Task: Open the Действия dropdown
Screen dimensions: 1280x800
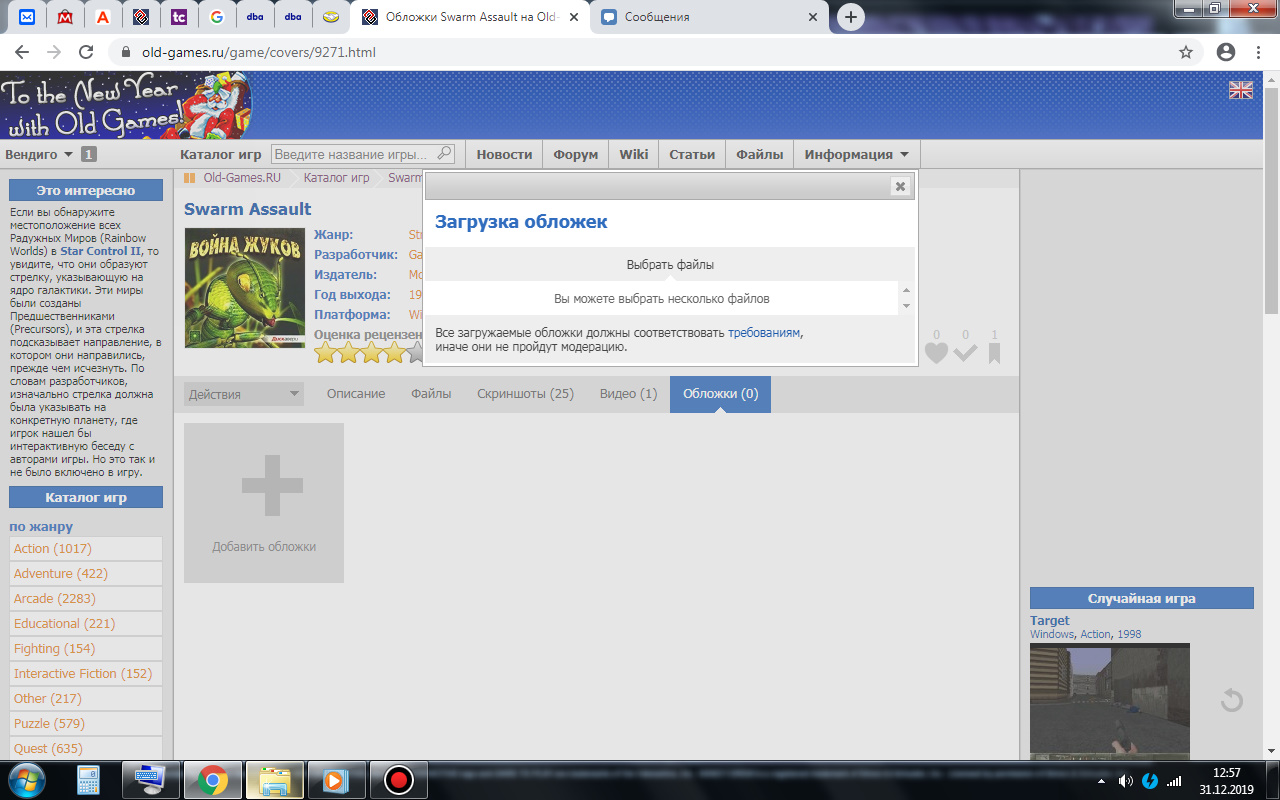Action: pos(243,394)
